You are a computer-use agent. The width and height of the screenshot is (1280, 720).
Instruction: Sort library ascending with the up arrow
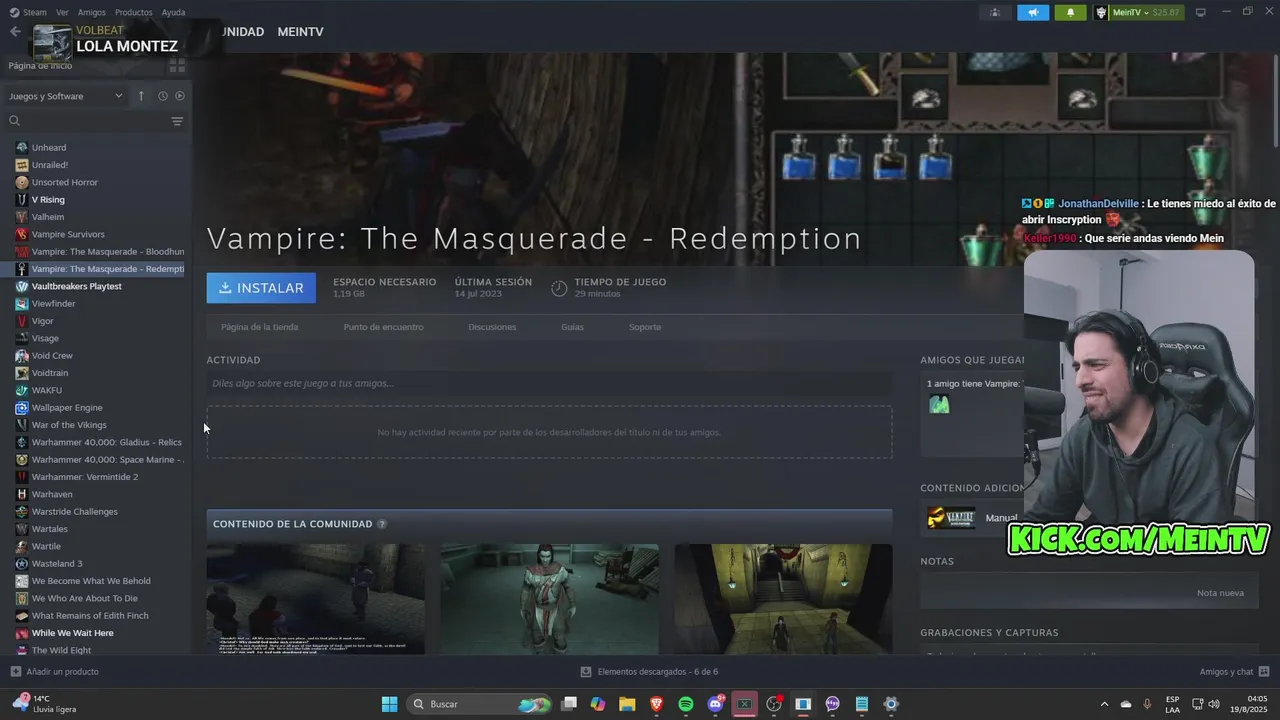coord(141,96)
